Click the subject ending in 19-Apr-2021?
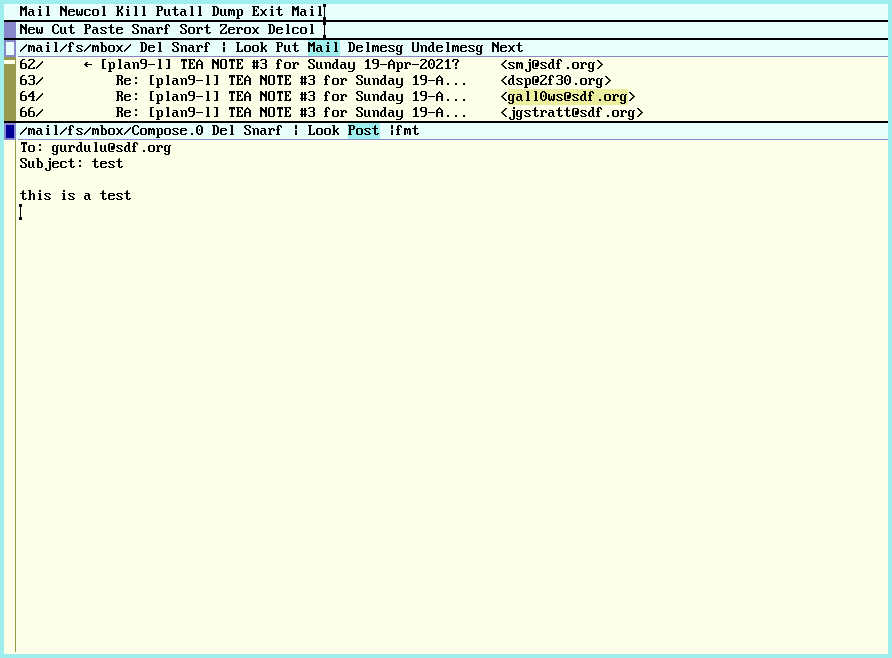 point(279,65)
